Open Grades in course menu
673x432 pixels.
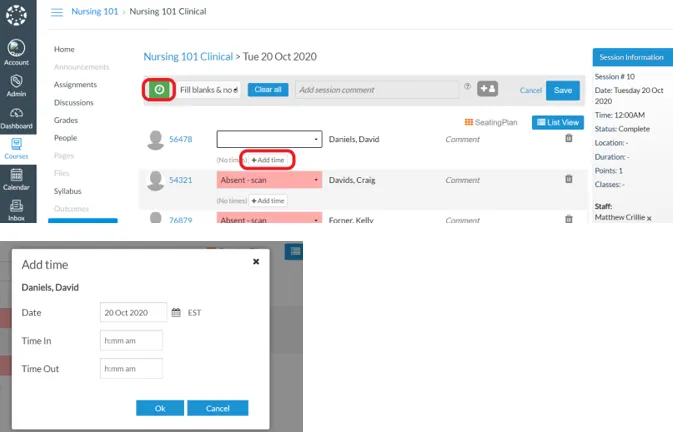tap(66, 120)
